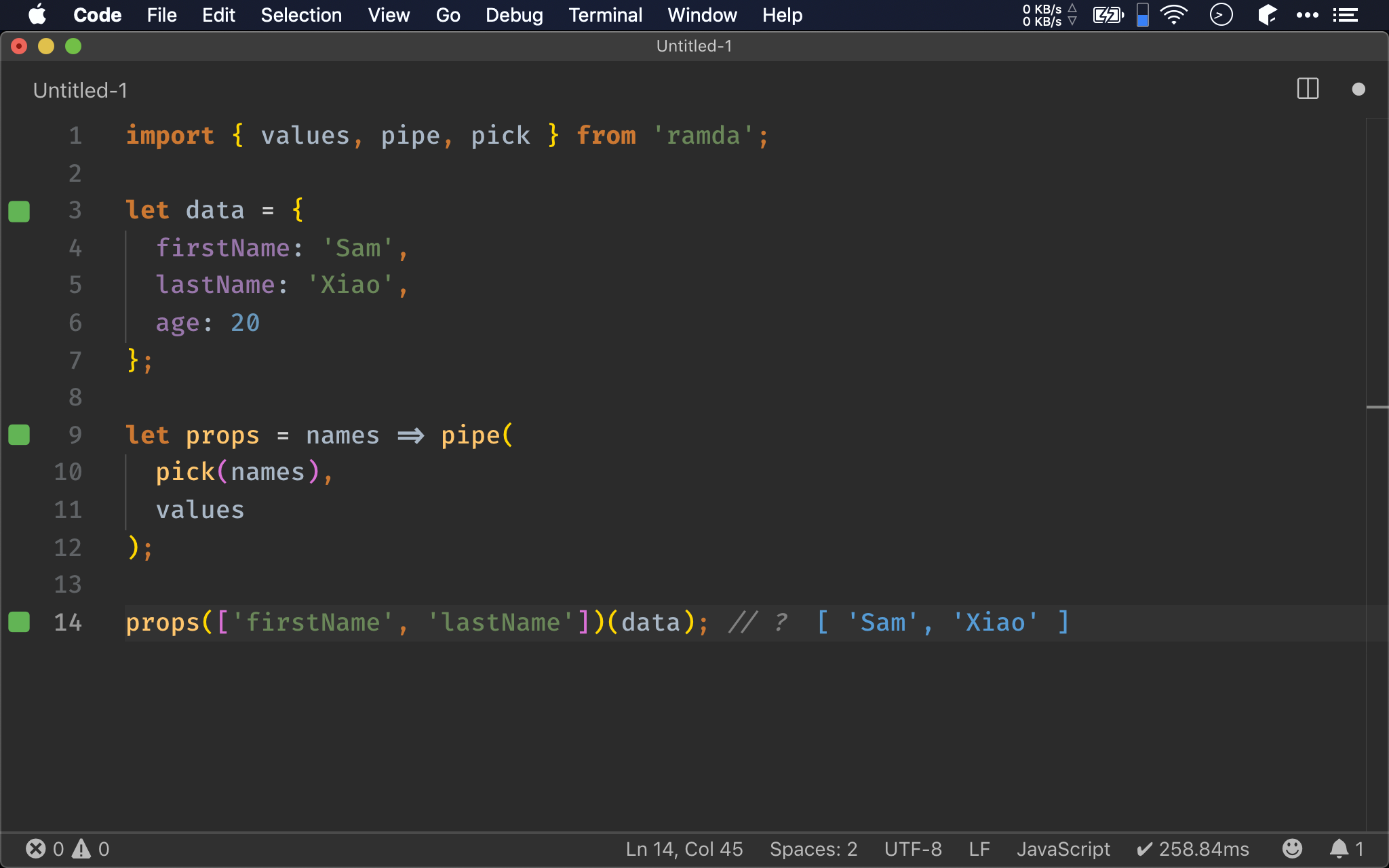
Task: Open the Wi-Fi menu
Action: coord(1174,15)
